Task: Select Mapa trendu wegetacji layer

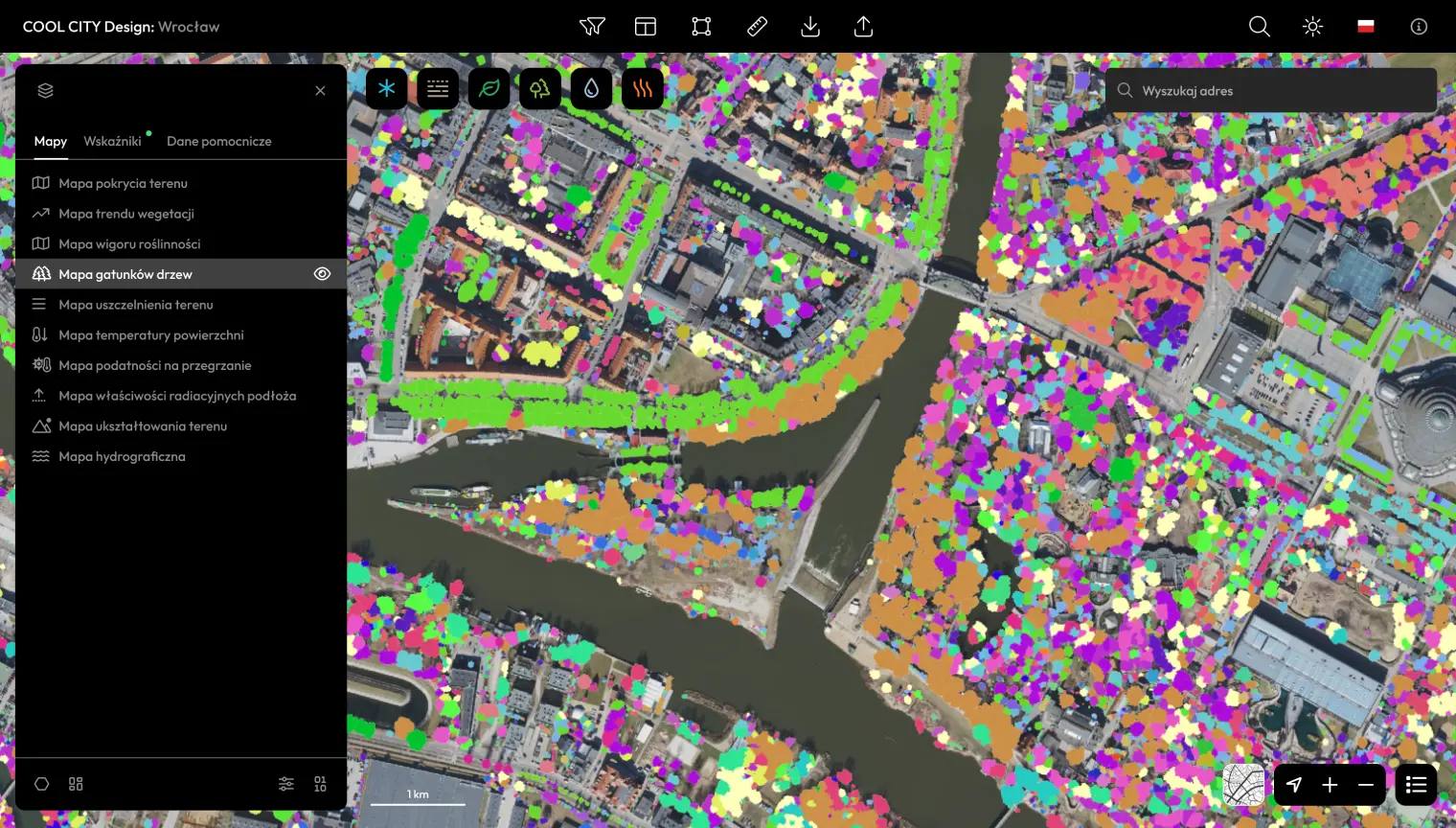Action: point(181,214)
